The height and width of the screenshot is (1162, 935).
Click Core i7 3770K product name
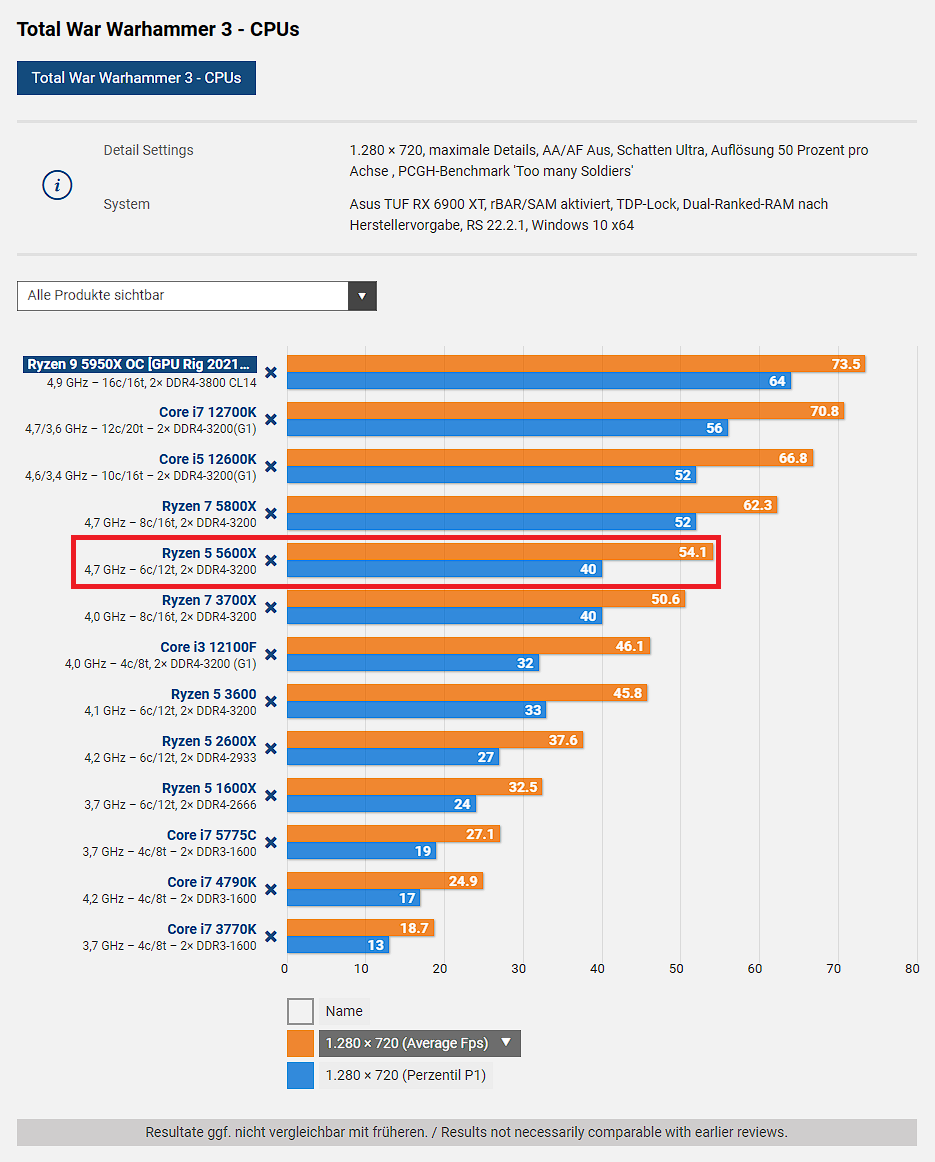(212, 929)
